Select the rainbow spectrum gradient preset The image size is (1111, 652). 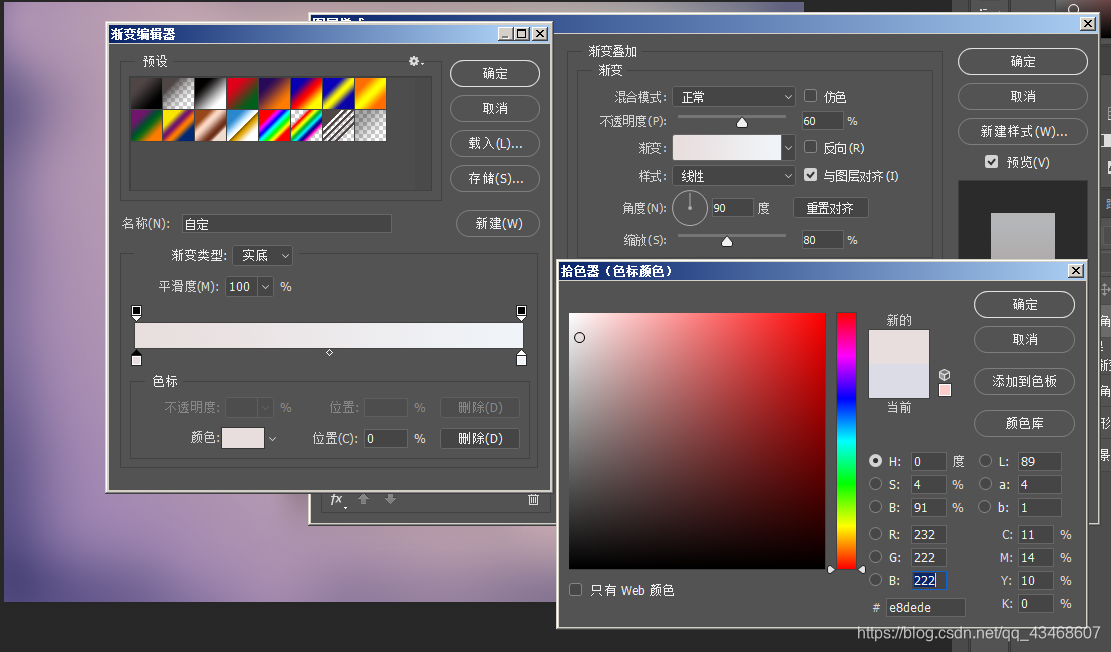(274, 125)
